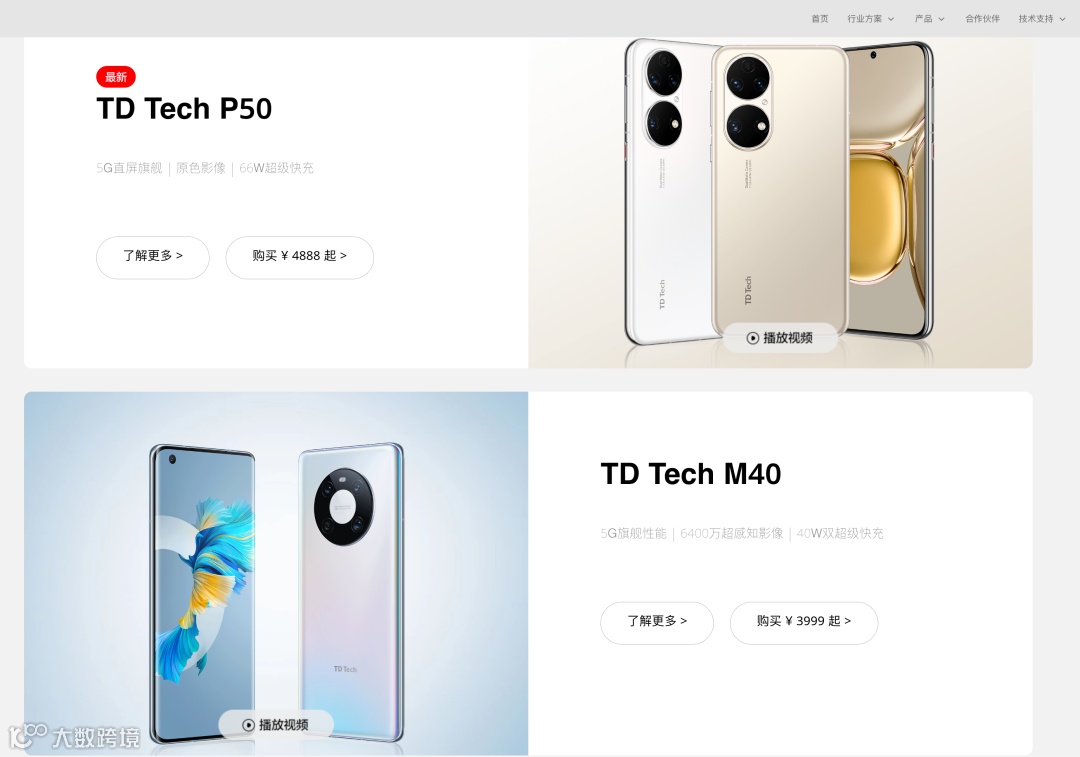Open 合作伙伴 in the top navigation
The height and width of the screenshot is (757, 1080).
click(x=982, y=19)
